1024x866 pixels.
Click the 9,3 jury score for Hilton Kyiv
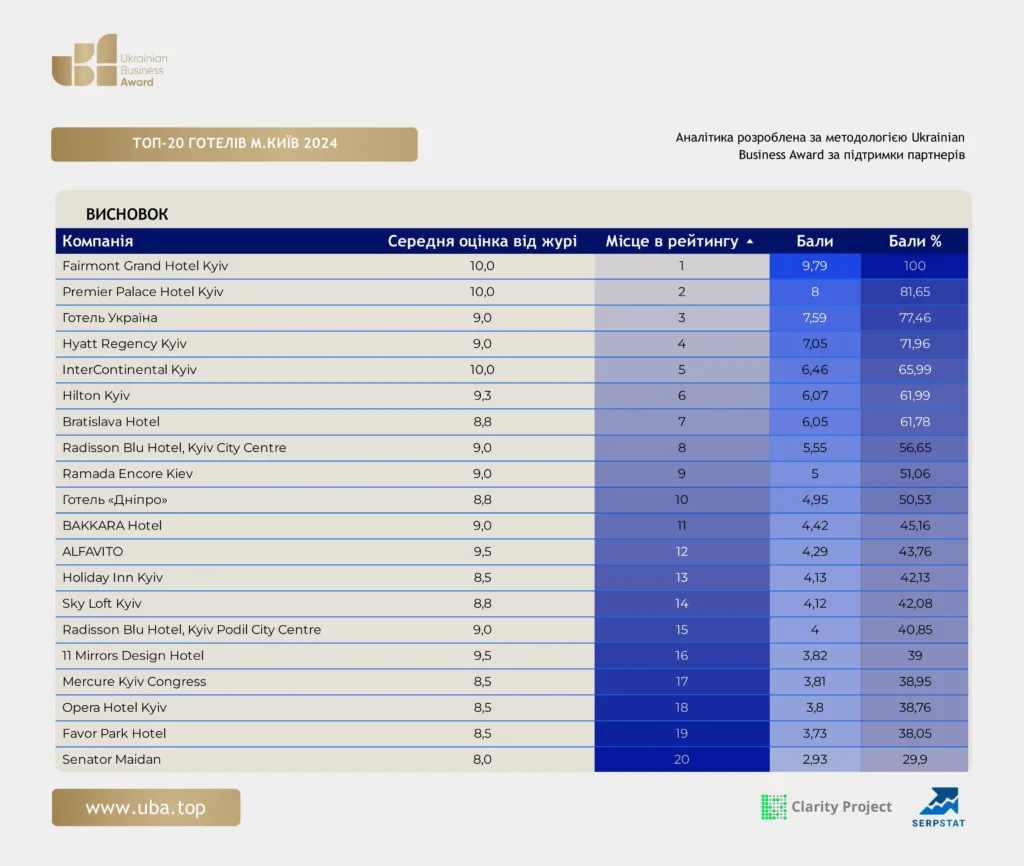482,396
